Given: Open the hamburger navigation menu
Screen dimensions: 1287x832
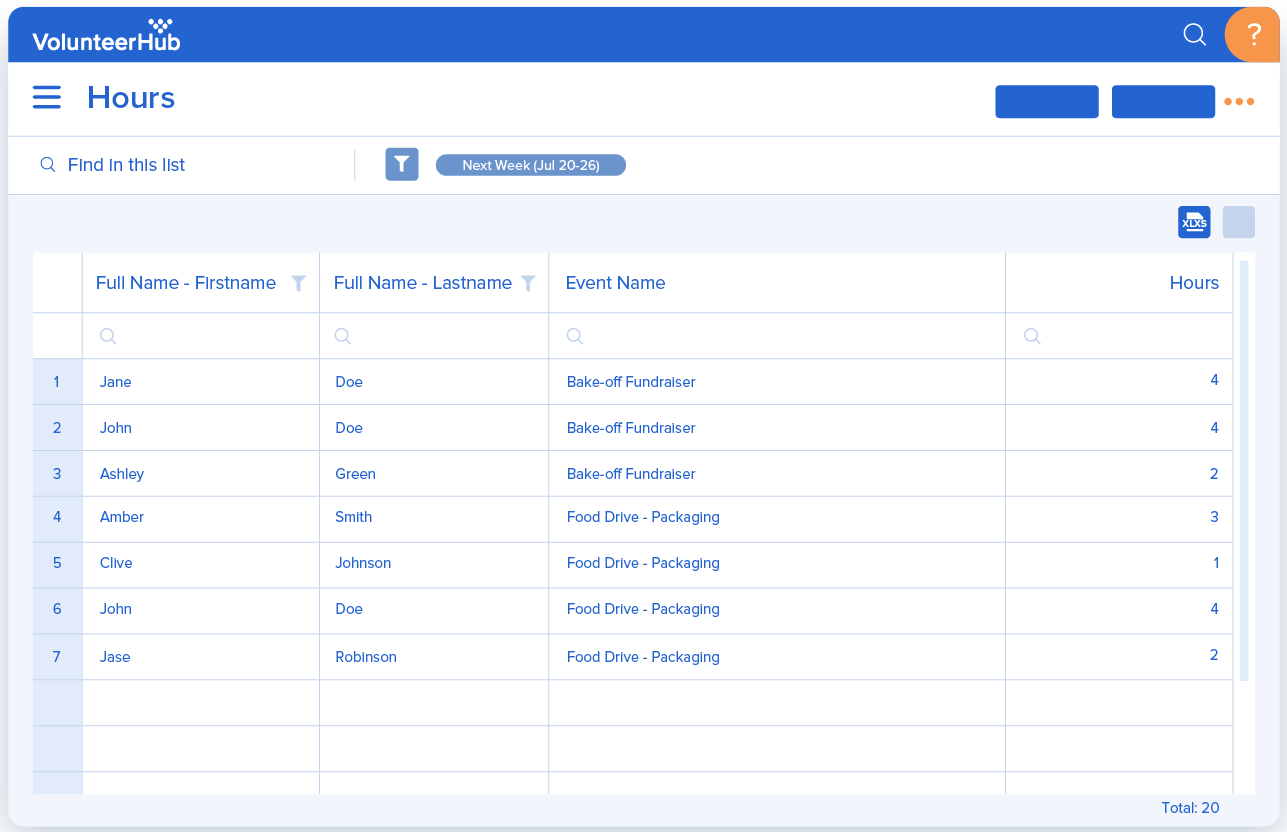Looking at the screenshot, I should click(x=46, y=97).
